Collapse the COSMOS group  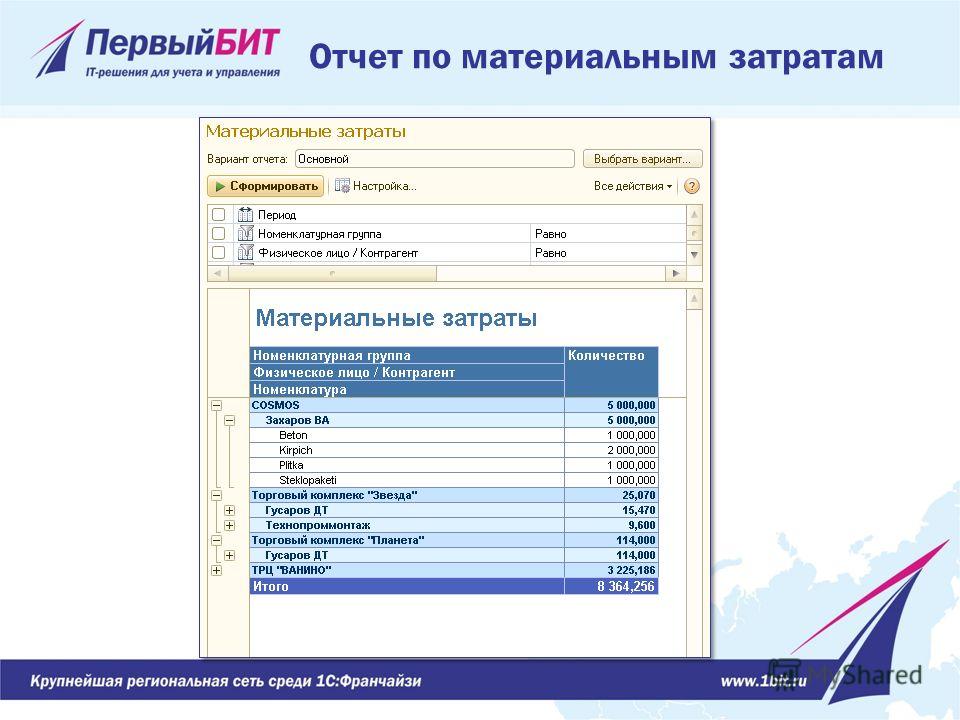click(x=216, y=405)
